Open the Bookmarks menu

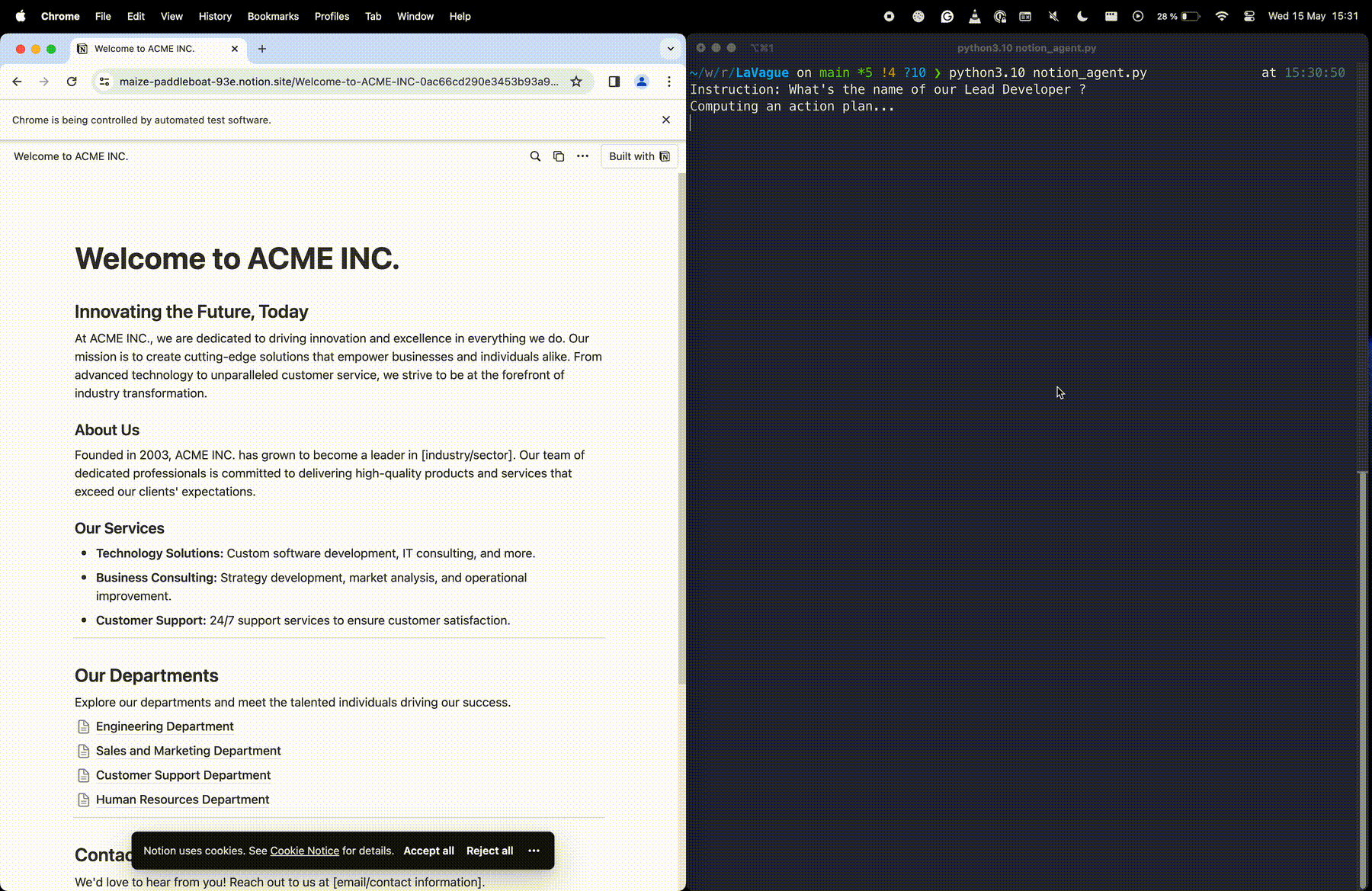coord(273,16)
